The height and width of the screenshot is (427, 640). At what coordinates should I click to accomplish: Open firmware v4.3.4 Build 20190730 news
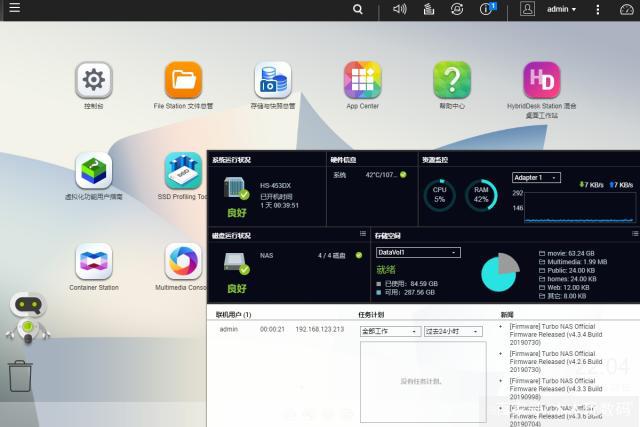pos(556,334)
